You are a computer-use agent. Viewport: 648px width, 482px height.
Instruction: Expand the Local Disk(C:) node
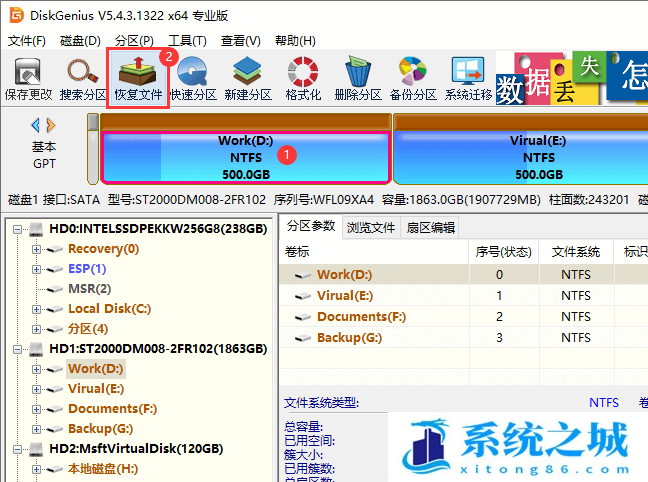pyautogui.click(x=36, y=309)
